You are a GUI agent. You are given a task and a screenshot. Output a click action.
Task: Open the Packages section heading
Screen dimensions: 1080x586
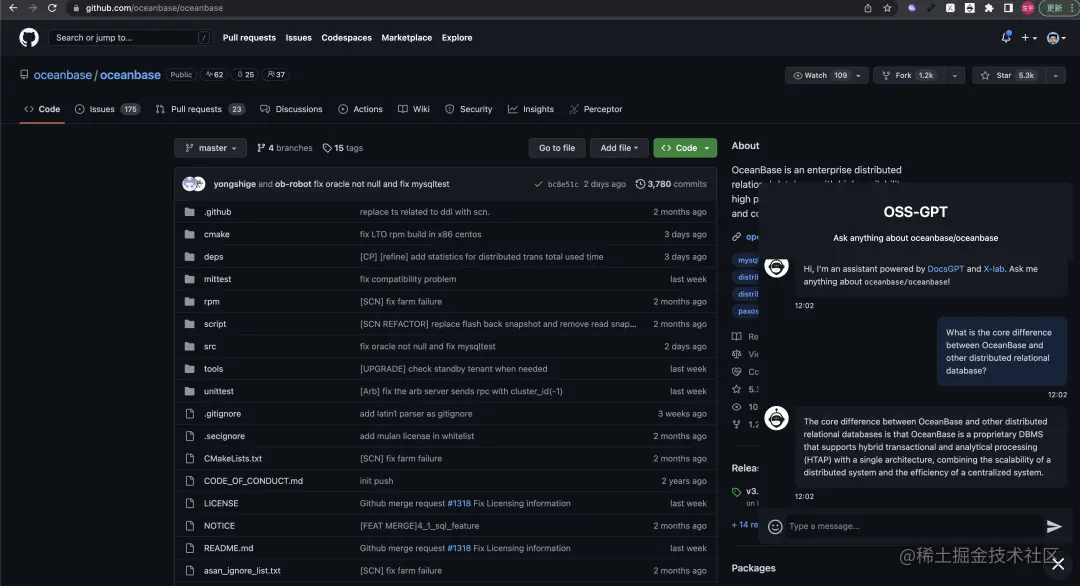pos(753,568)
